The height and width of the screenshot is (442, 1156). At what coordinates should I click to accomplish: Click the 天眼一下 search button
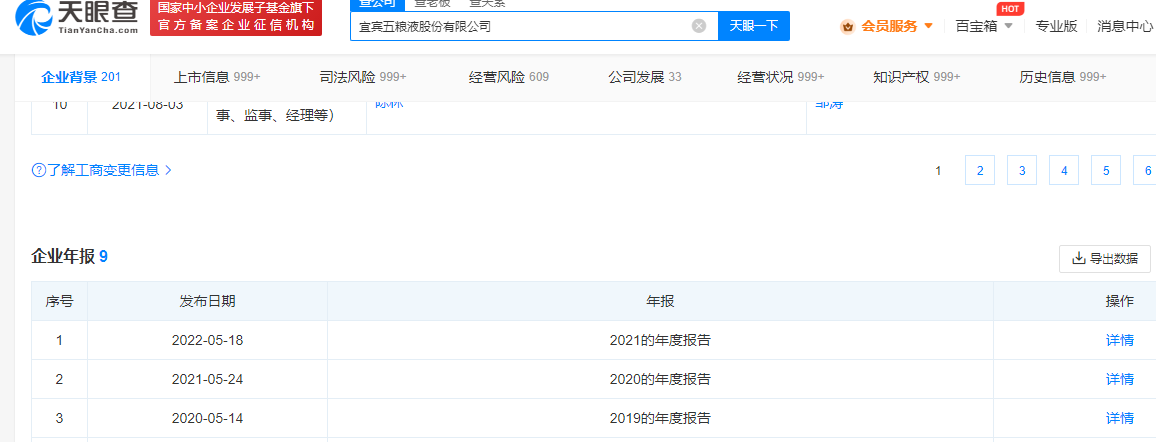pos(754,26)
